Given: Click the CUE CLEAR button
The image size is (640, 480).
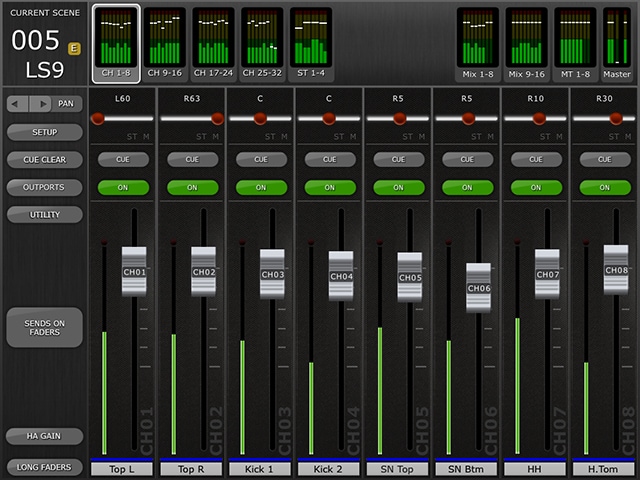Looking at the screenshot, I should click(44, 159).
